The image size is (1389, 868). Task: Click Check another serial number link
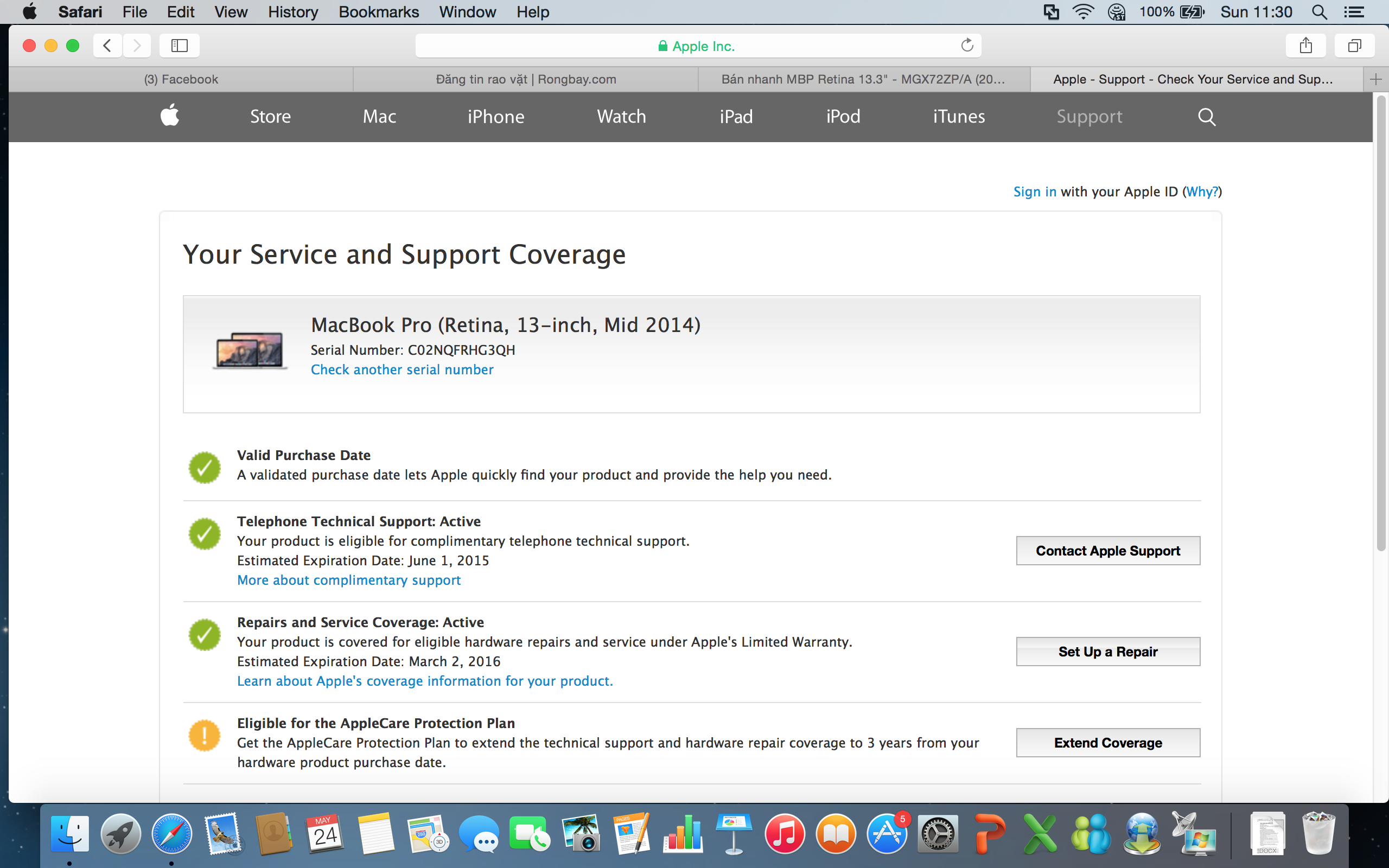[x=402, y=369]
